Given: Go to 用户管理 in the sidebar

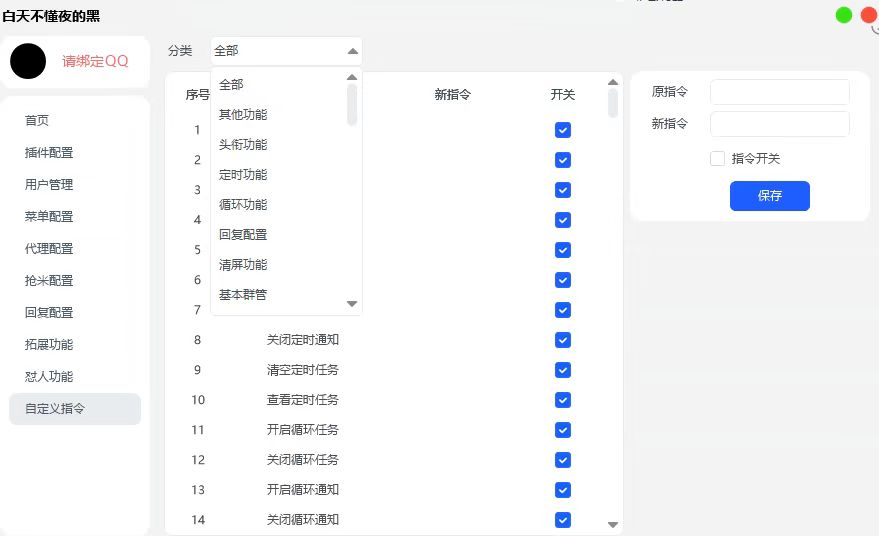Looking at the screenshot, I should click(49, 185).
